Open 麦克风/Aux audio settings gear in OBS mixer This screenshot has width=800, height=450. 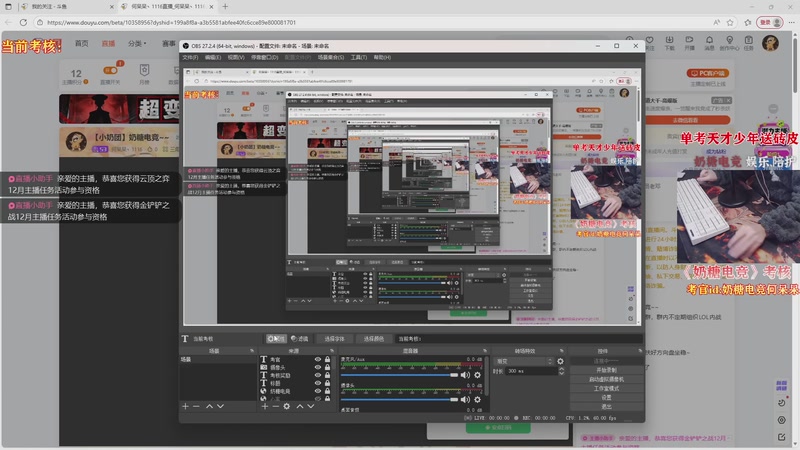pos(478,375)
